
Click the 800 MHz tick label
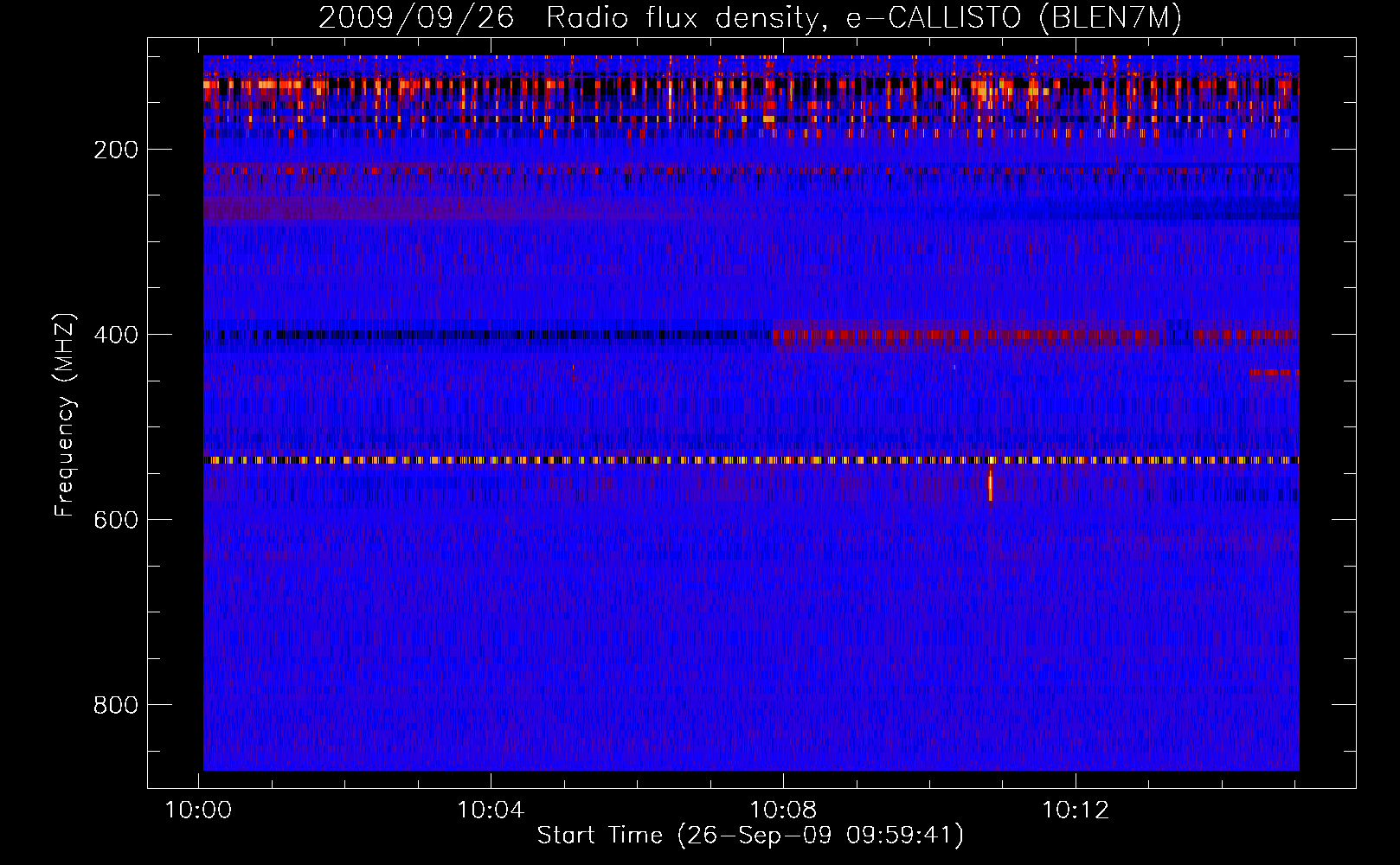115,705
